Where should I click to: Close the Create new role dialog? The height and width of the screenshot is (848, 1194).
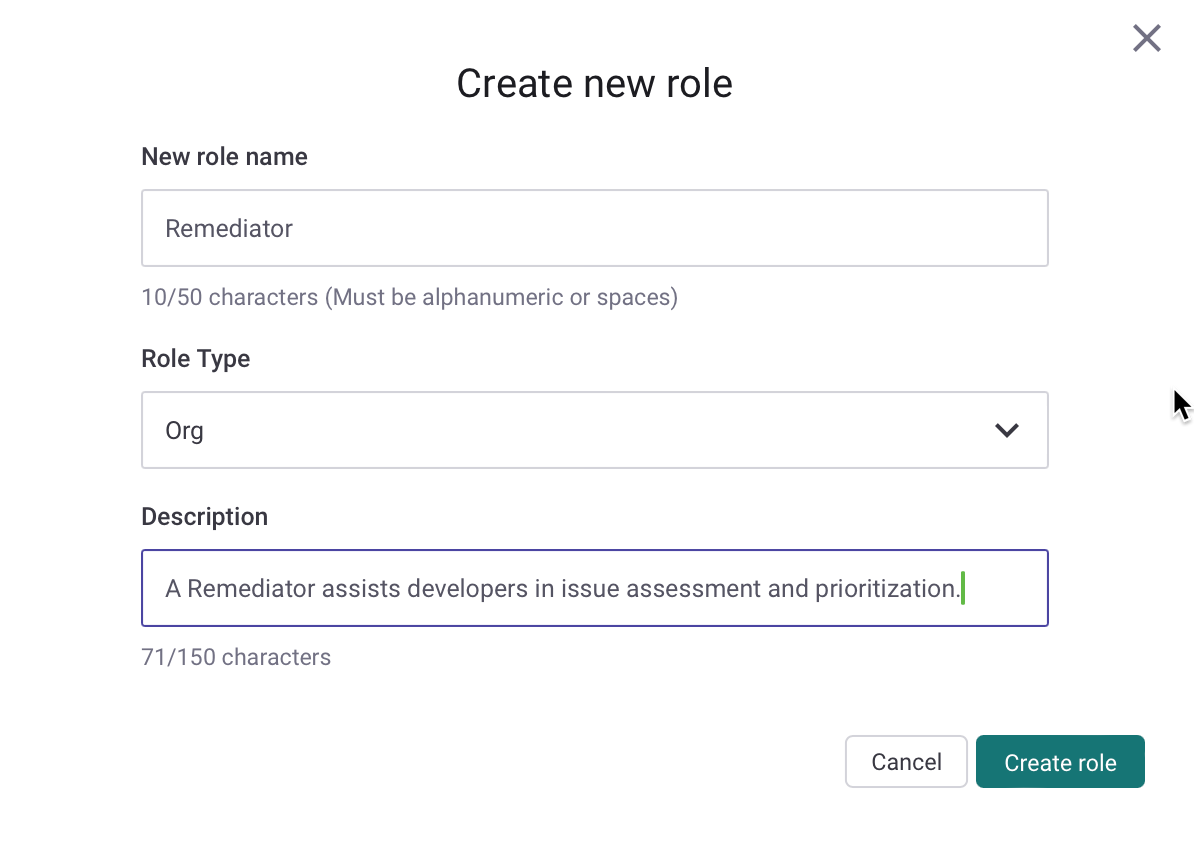pyautogui.click(x=1146, y=38)
